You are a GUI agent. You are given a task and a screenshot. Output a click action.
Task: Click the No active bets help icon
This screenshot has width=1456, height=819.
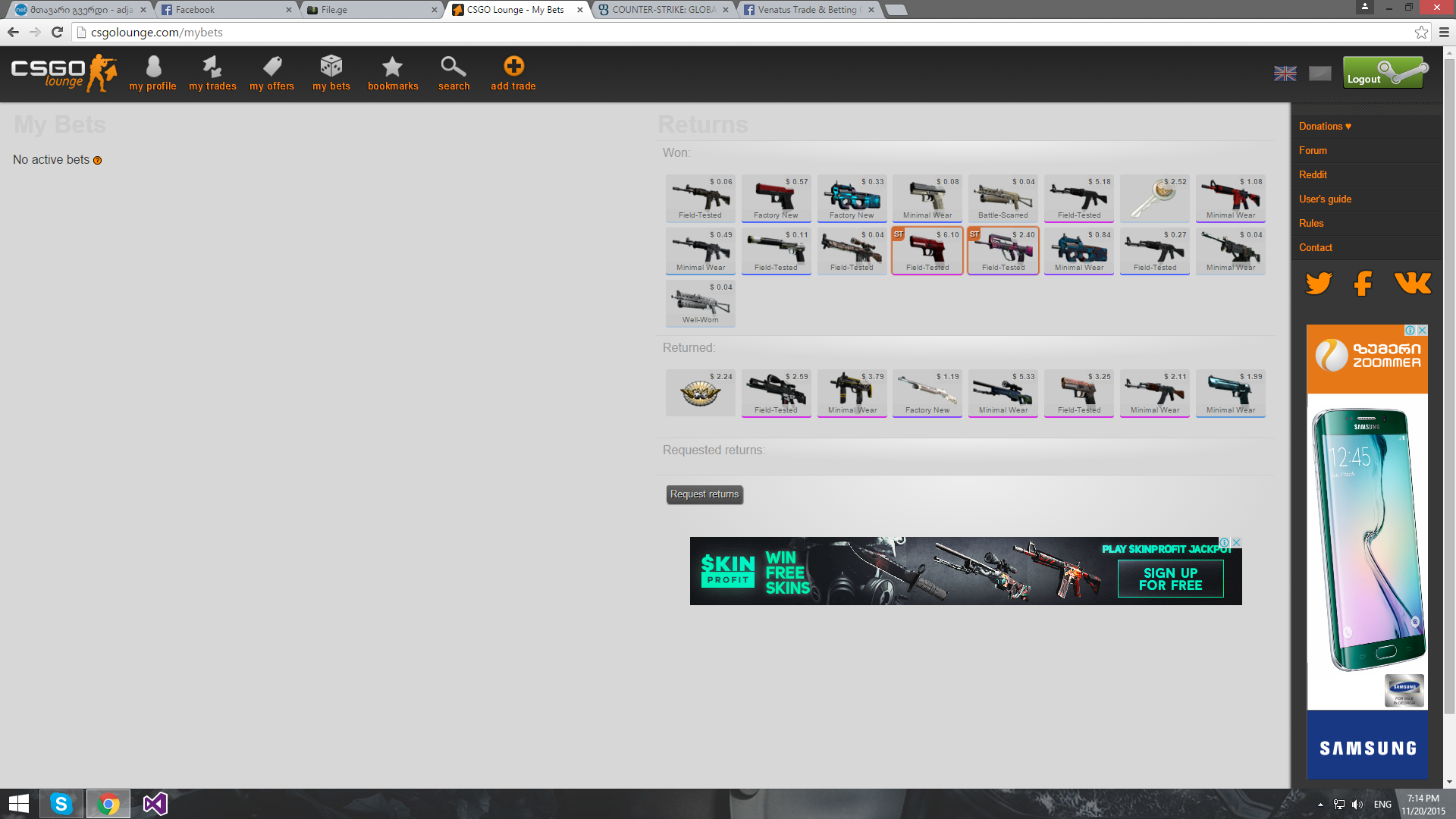click(x=97, y=161)
